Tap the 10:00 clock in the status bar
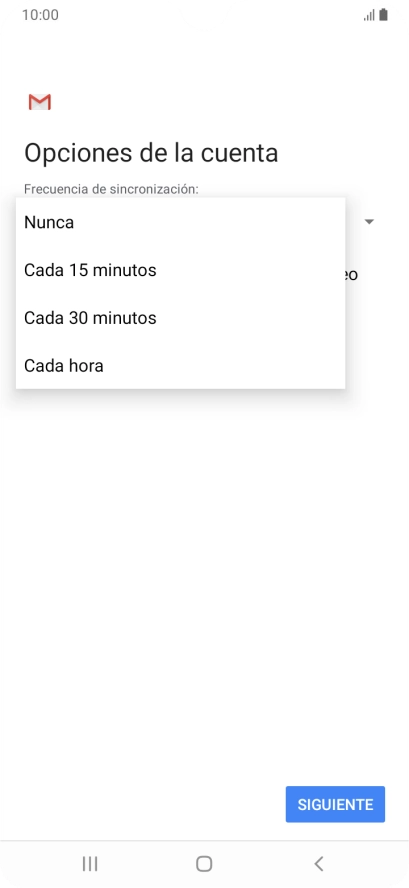This screenshot has height=888, width=409. point(40,15)
